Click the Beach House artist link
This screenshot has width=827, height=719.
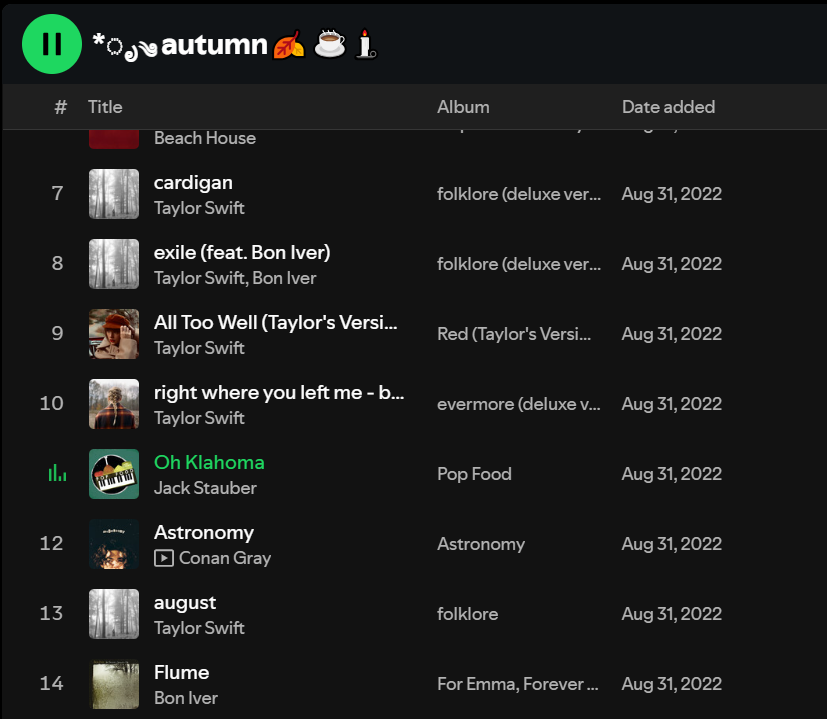pos(205,138)
